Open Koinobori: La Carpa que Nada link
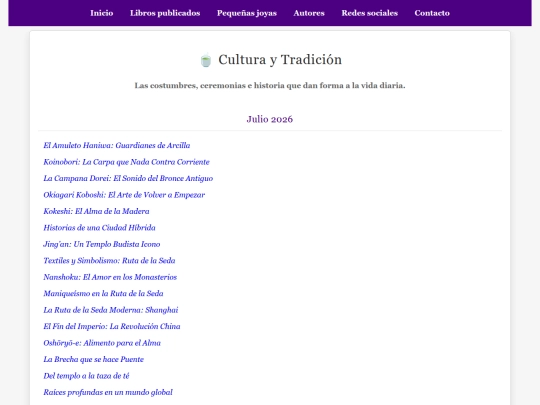 (126, 162)
